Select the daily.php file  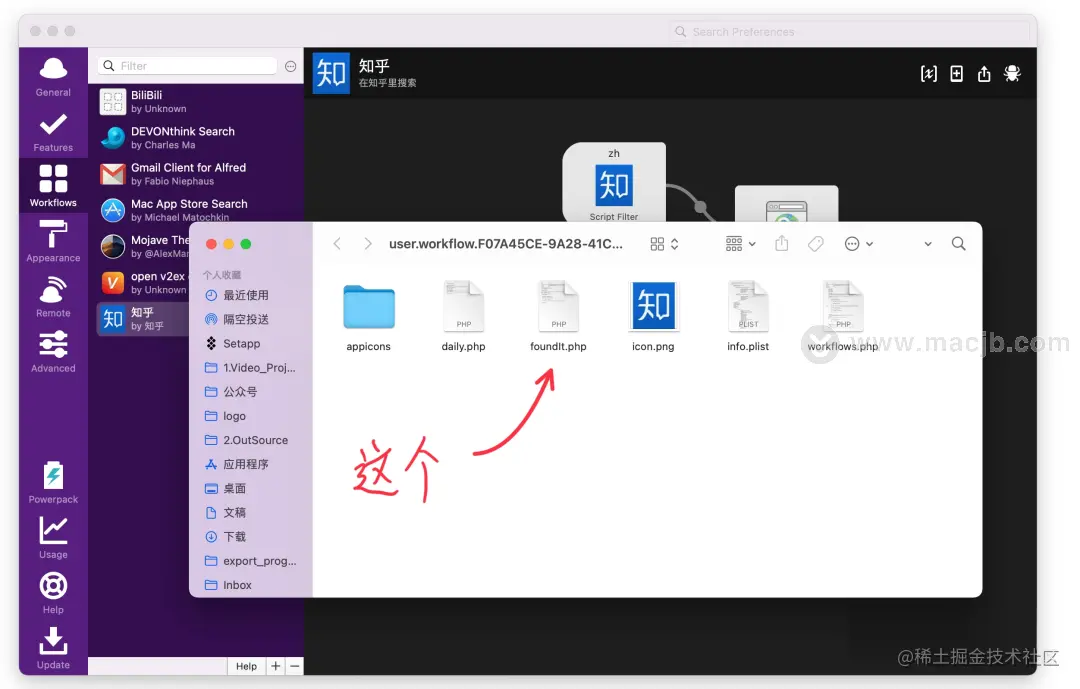[x=464, y=317]
